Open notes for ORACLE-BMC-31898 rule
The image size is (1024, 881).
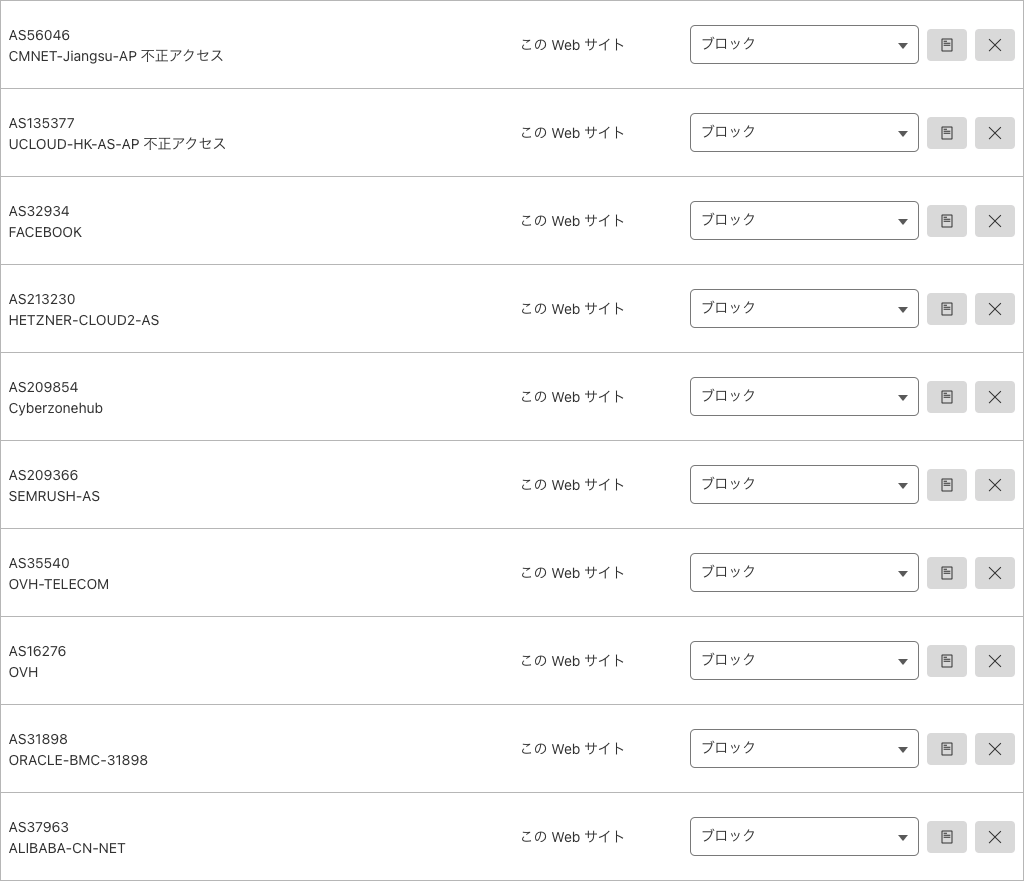point(946,749)
